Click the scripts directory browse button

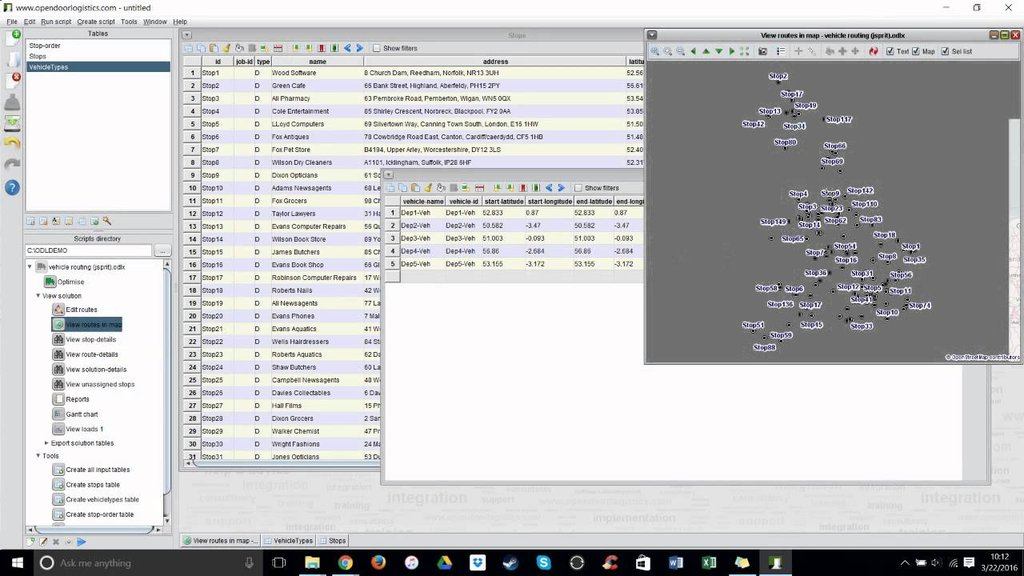coord(162,251)
